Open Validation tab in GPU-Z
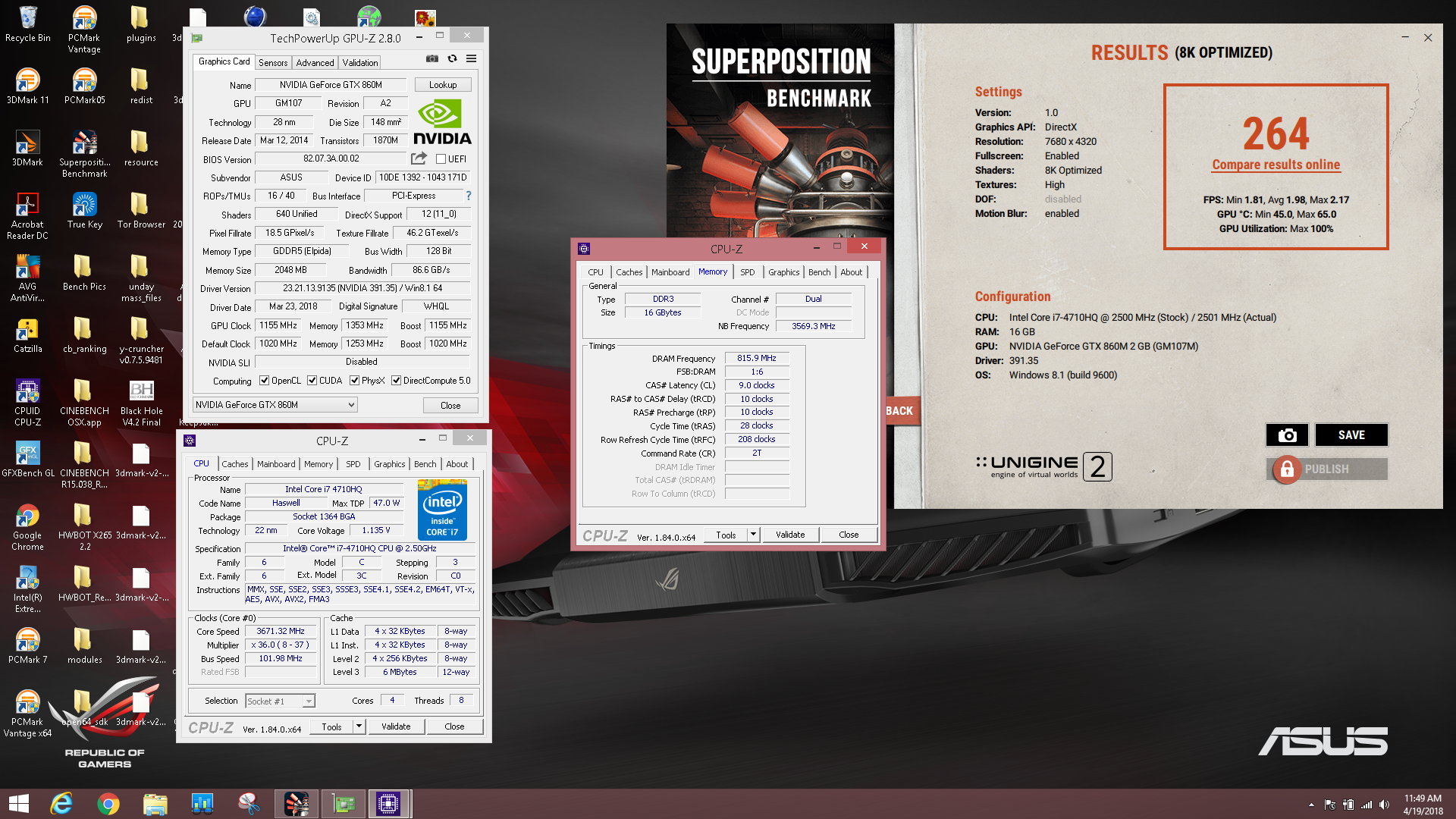 click(x=360, y=63)
